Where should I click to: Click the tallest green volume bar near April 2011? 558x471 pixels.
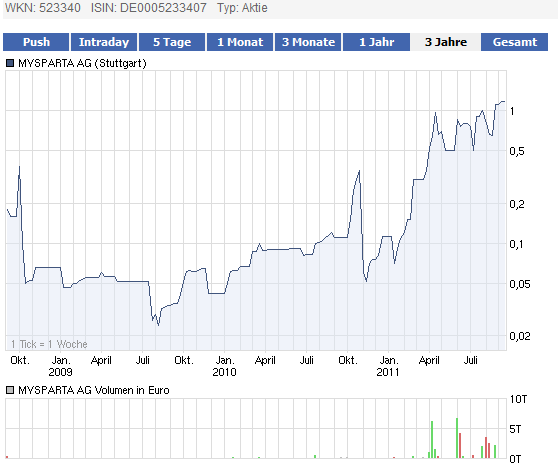[432, 439]
